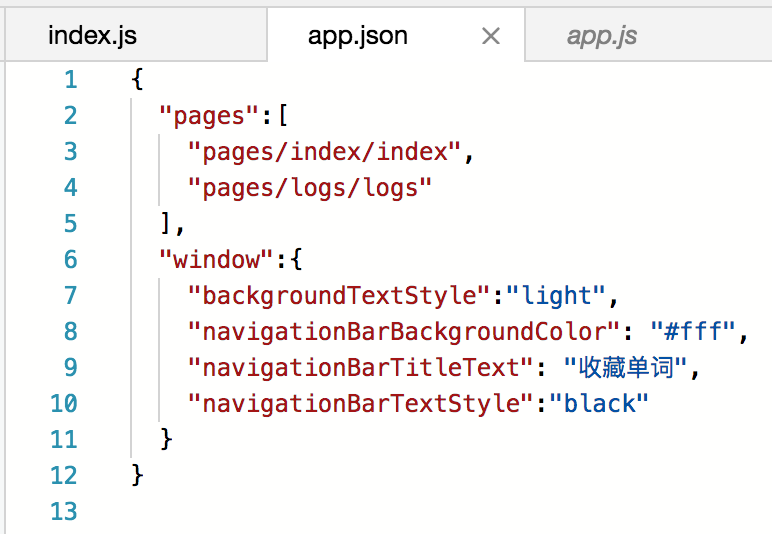This screenshot has width=772, height=534.
Task: Place cursor on "pages" key
Action: click(x=209, y=117)
